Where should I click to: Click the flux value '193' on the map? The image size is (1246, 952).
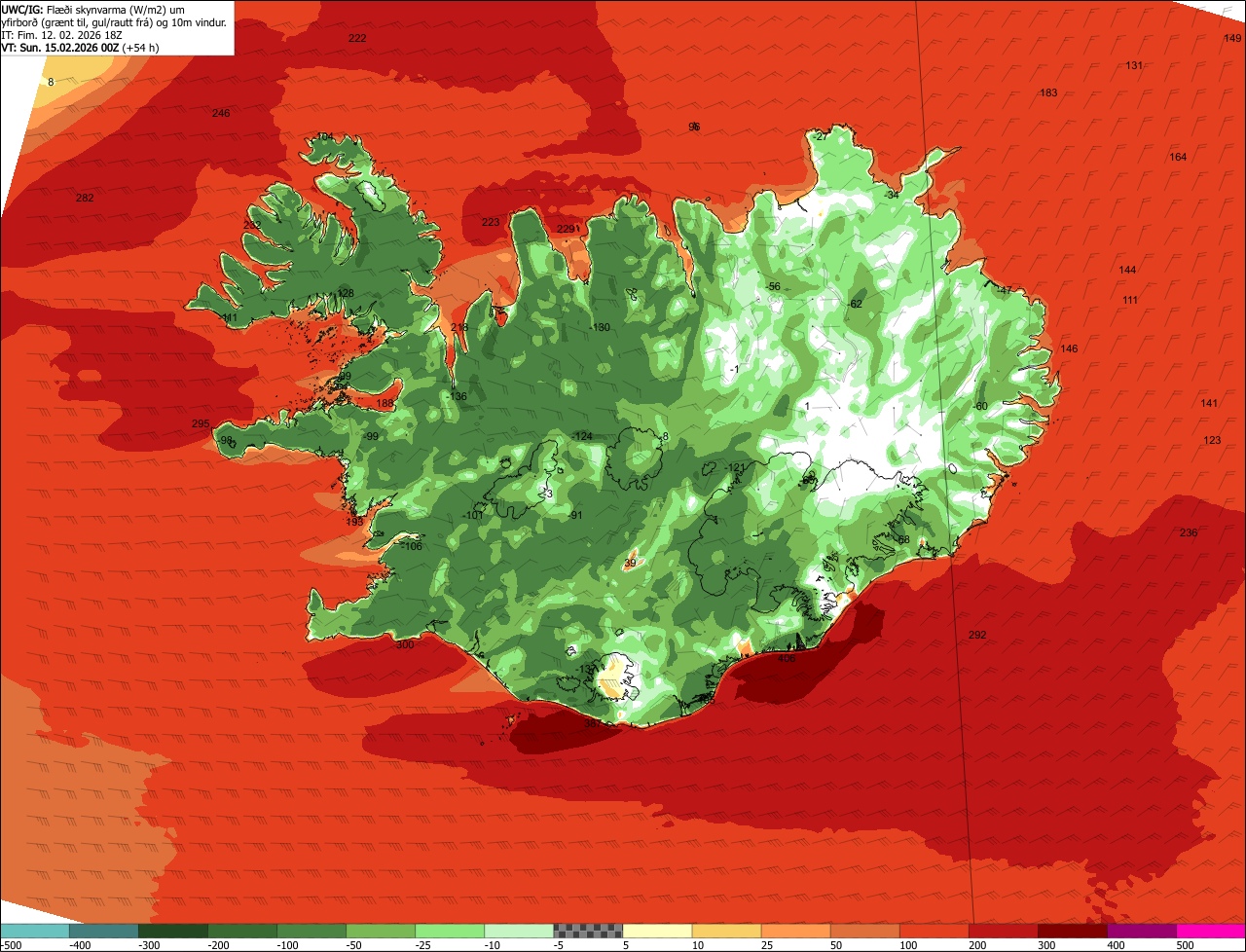(x=354, y=523)
